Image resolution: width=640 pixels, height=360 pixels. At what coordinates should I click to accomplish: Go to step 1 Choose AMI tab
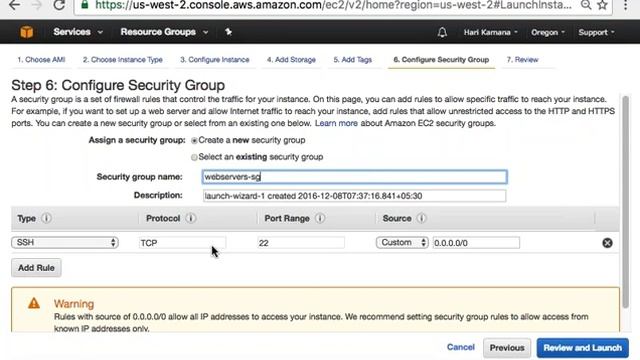coord(41,60)
